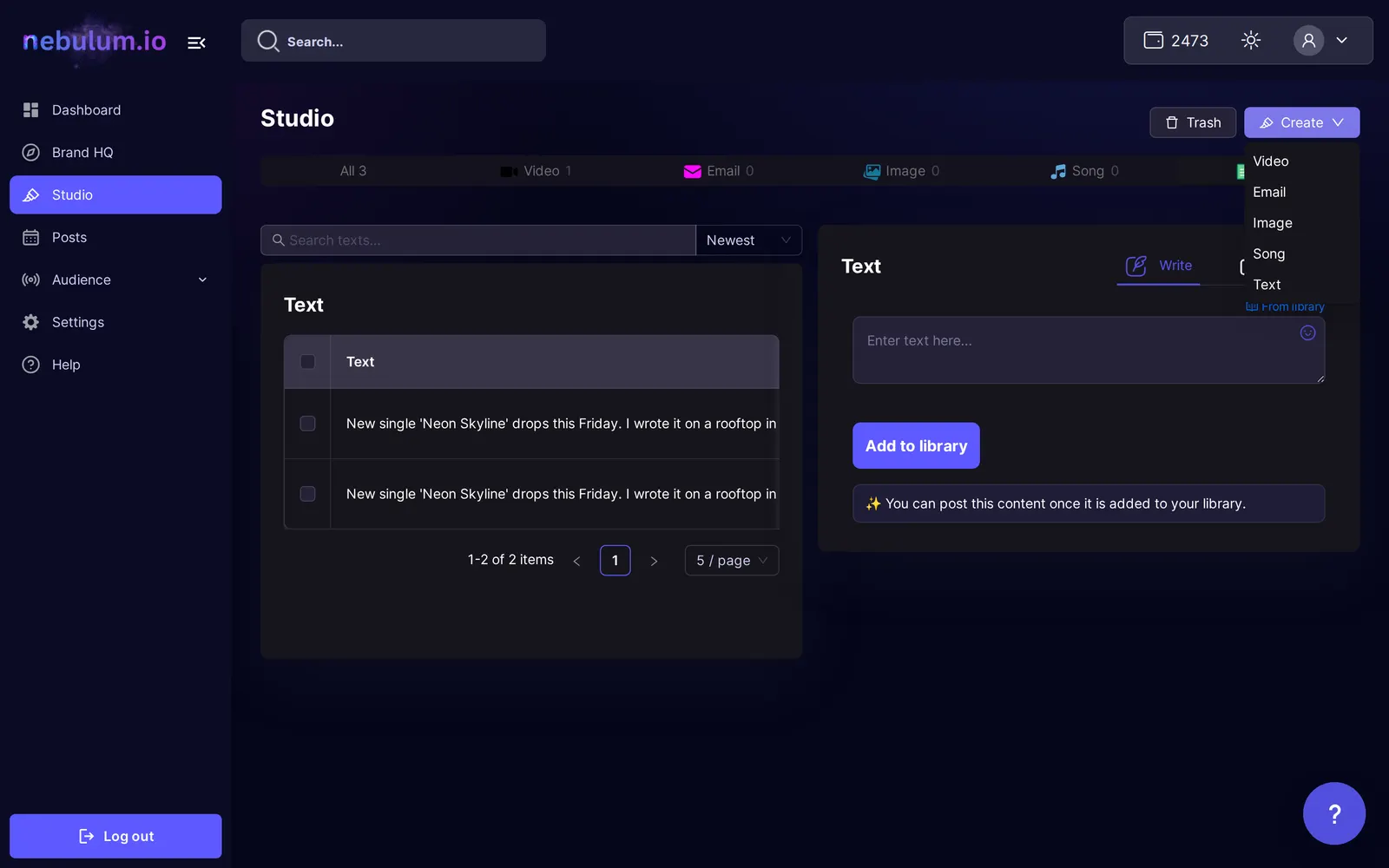
Task: Open the wallet credits icon showing 2473
Action: 1153,40
